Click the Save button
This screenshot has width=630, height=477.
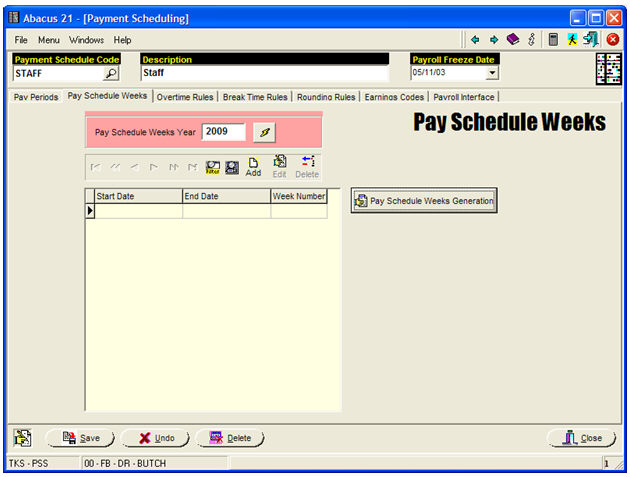click(80, 438)
